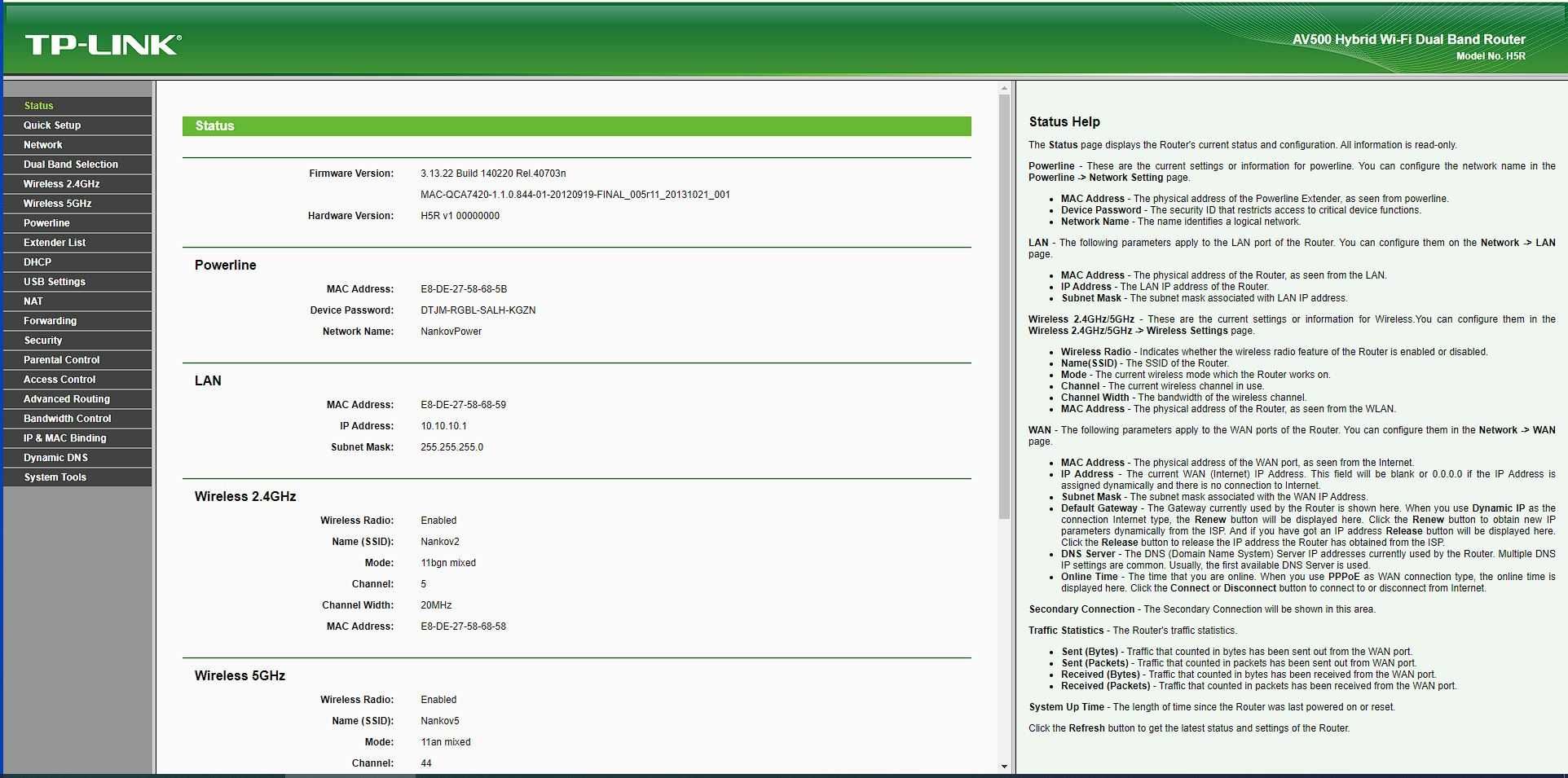The height and width of the screenshot is (778, 1568).
Task: Select LAN IP address 10.10.10.1
Action: point(443,426)
